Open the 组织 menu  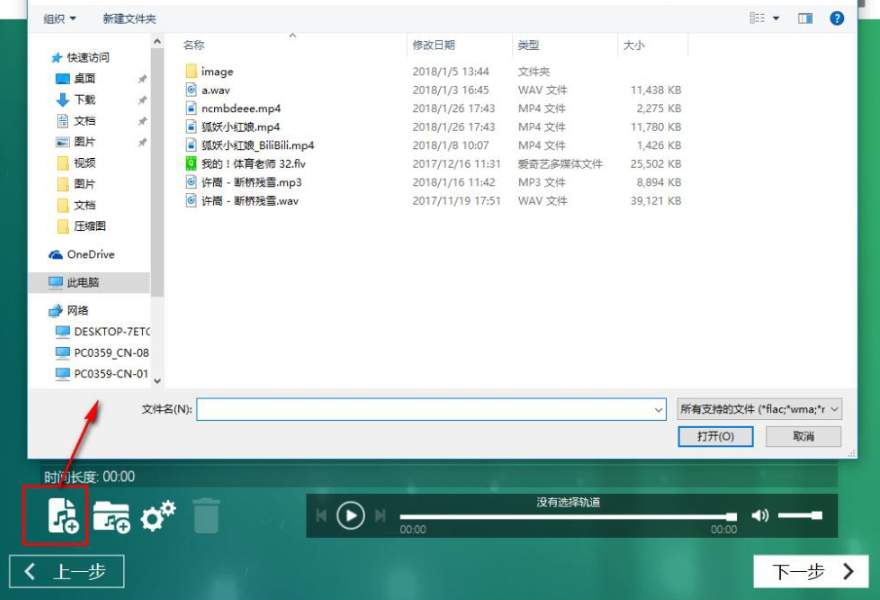tap(59, 18)
